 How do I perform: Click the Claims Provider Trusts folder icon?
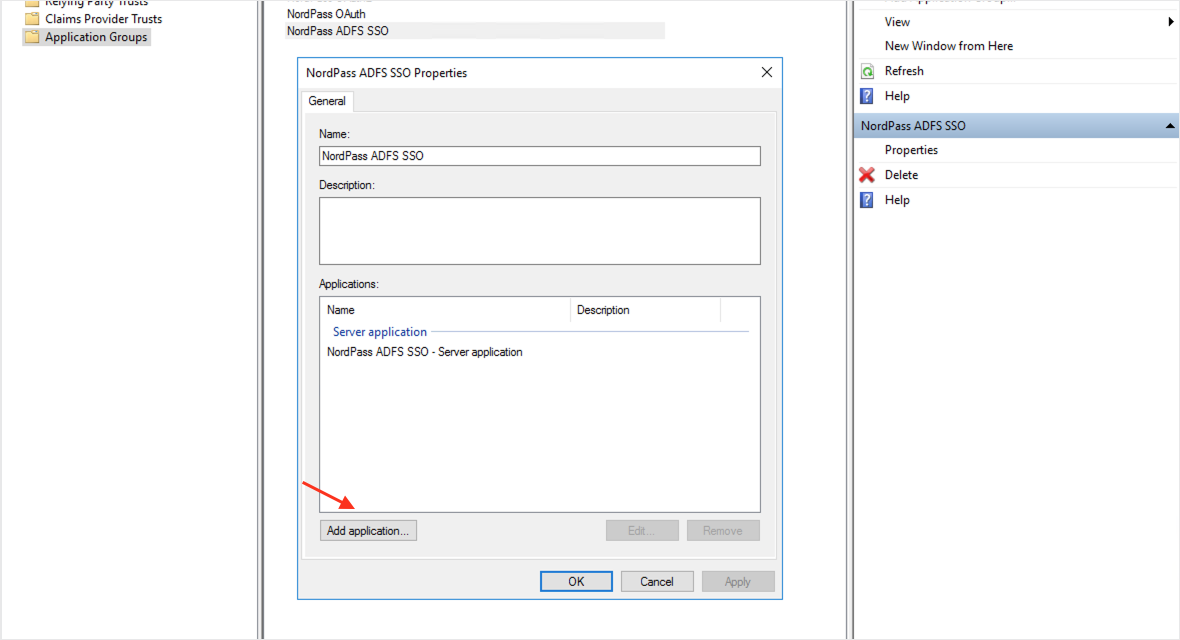click(x=32, y=19)
